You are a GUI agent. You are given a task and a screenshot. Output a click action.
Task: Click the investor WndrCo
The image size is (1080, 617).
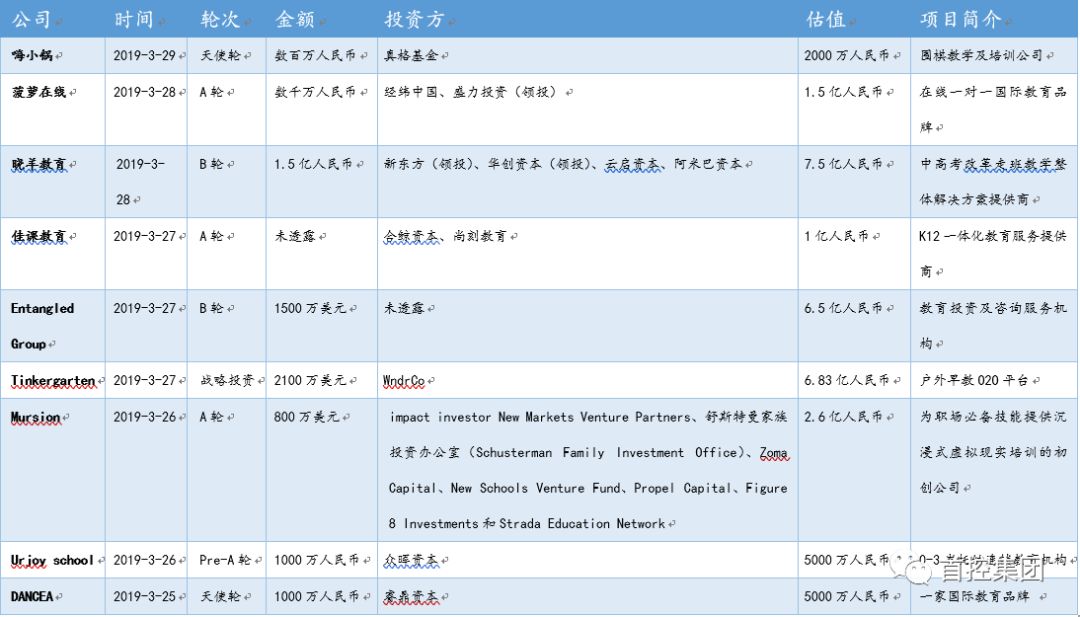(404, 380)
